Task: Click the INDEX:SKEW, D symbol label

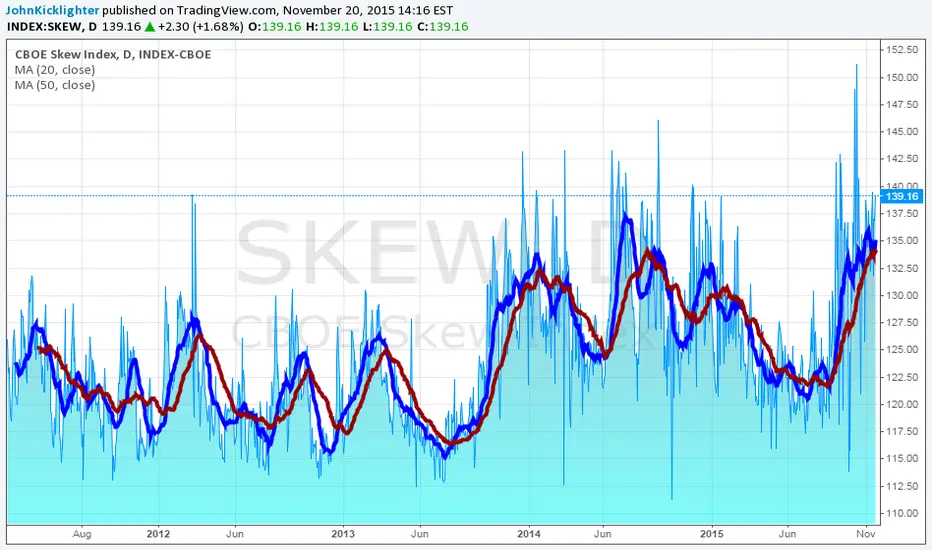Action: pyautogui.click(x=52, y=27)
